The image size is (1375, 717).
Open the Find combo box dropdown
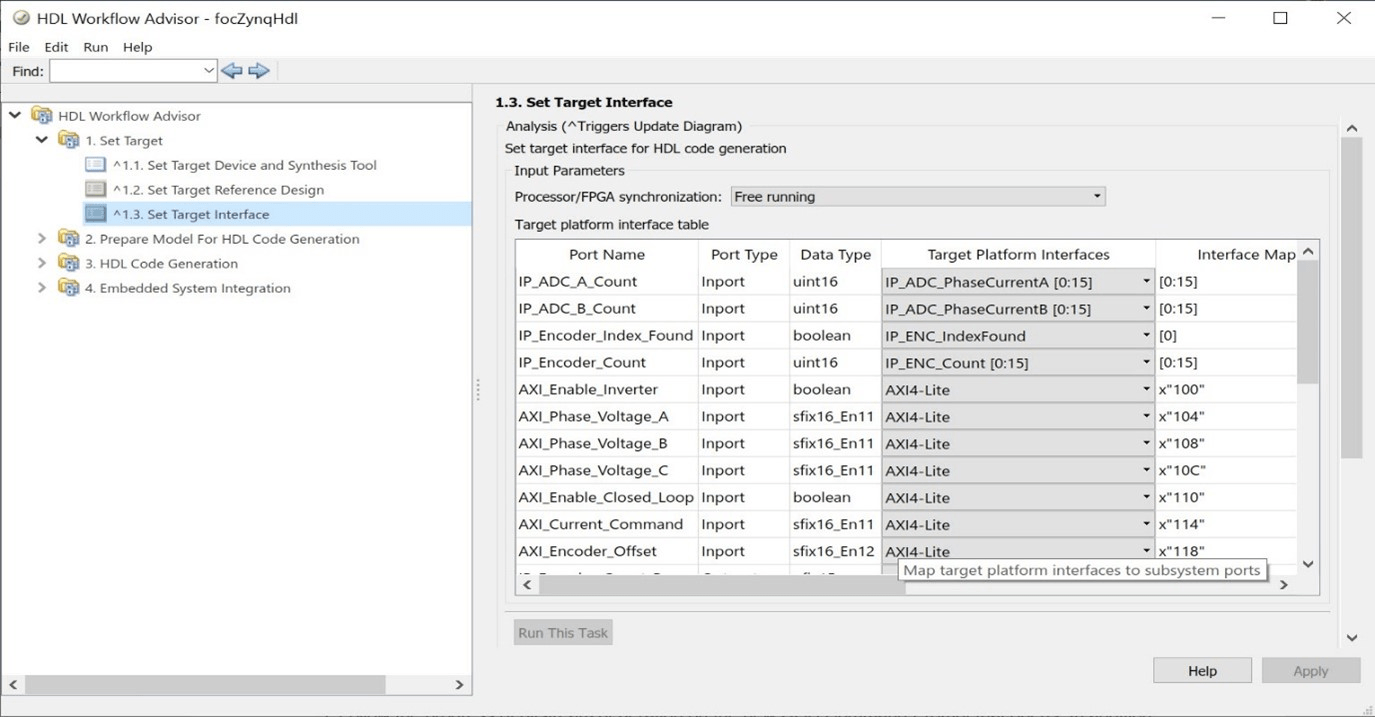(208, 71)
